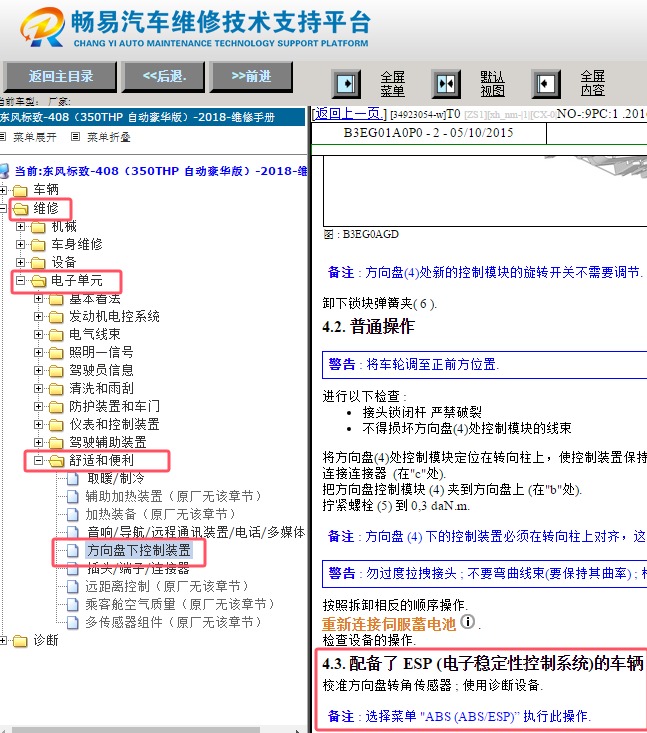Click the 舒适和便利 open folder icon
Screen dimensions: 647x733
pyautogui.click(x=57, y=461)
